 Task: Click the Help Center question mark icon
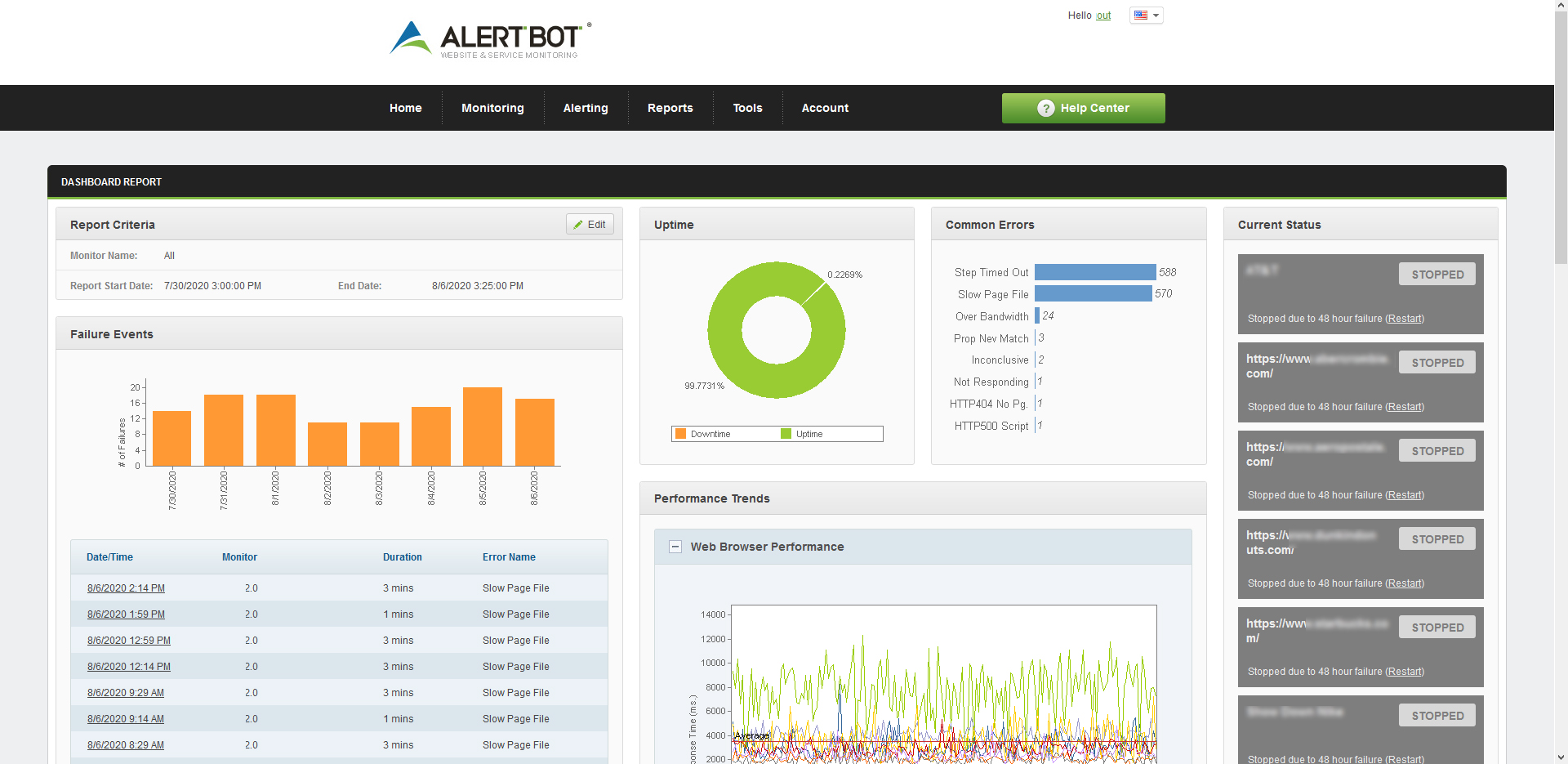[1045, 108]
